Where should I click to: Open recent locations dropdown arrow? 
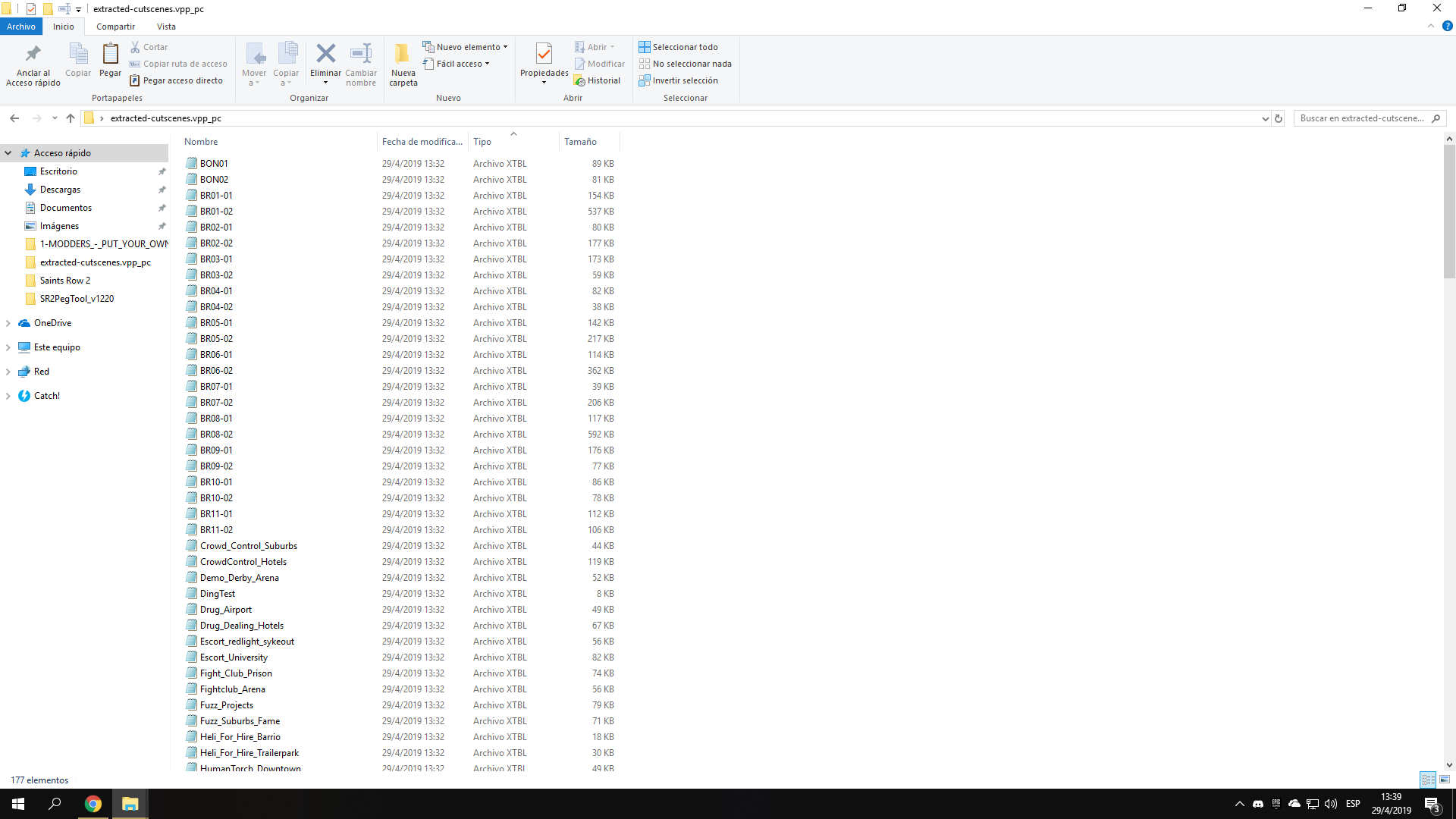(x=55, y=118)
